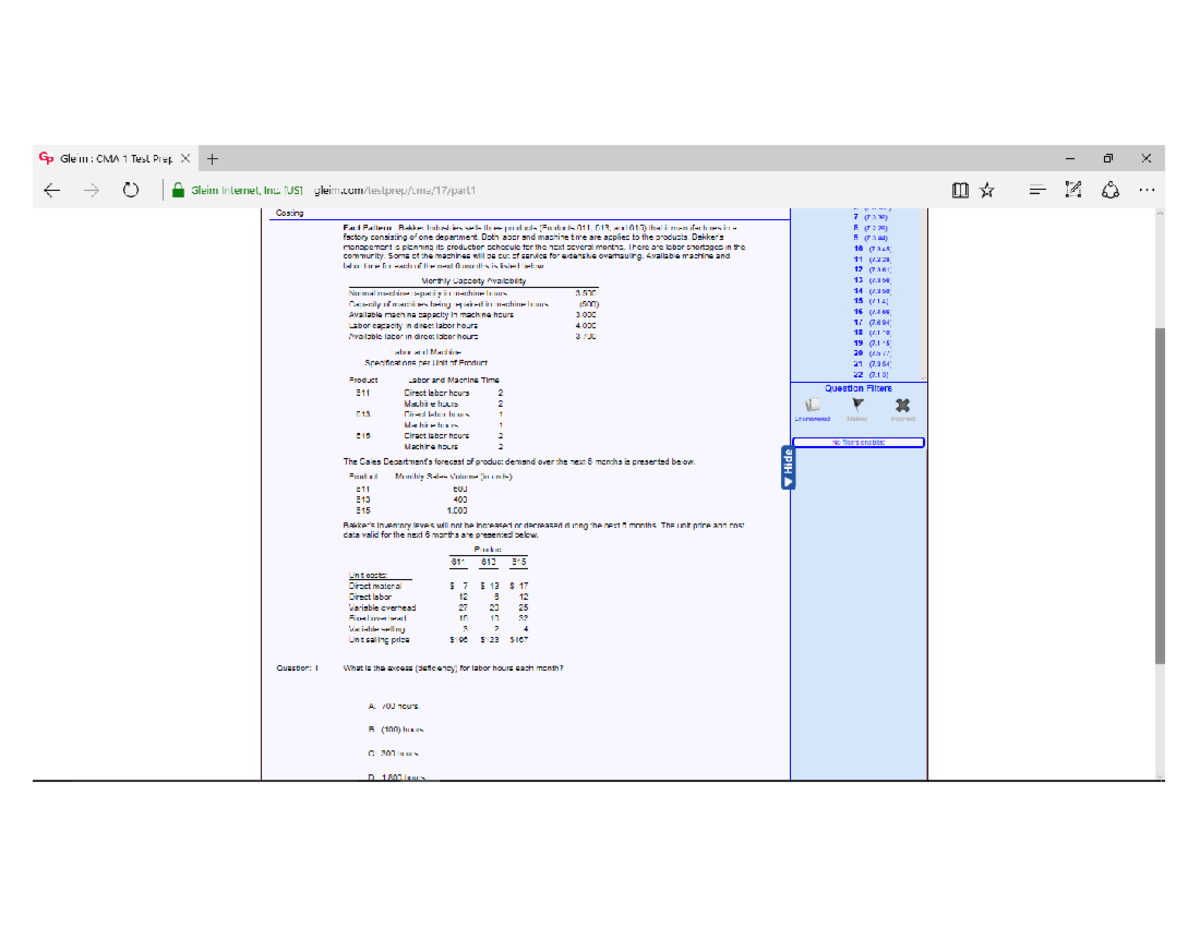This screenshot has height=927, width=1200.
Task: Click the 'No filters enabled' status box
Action: (858, 442)
